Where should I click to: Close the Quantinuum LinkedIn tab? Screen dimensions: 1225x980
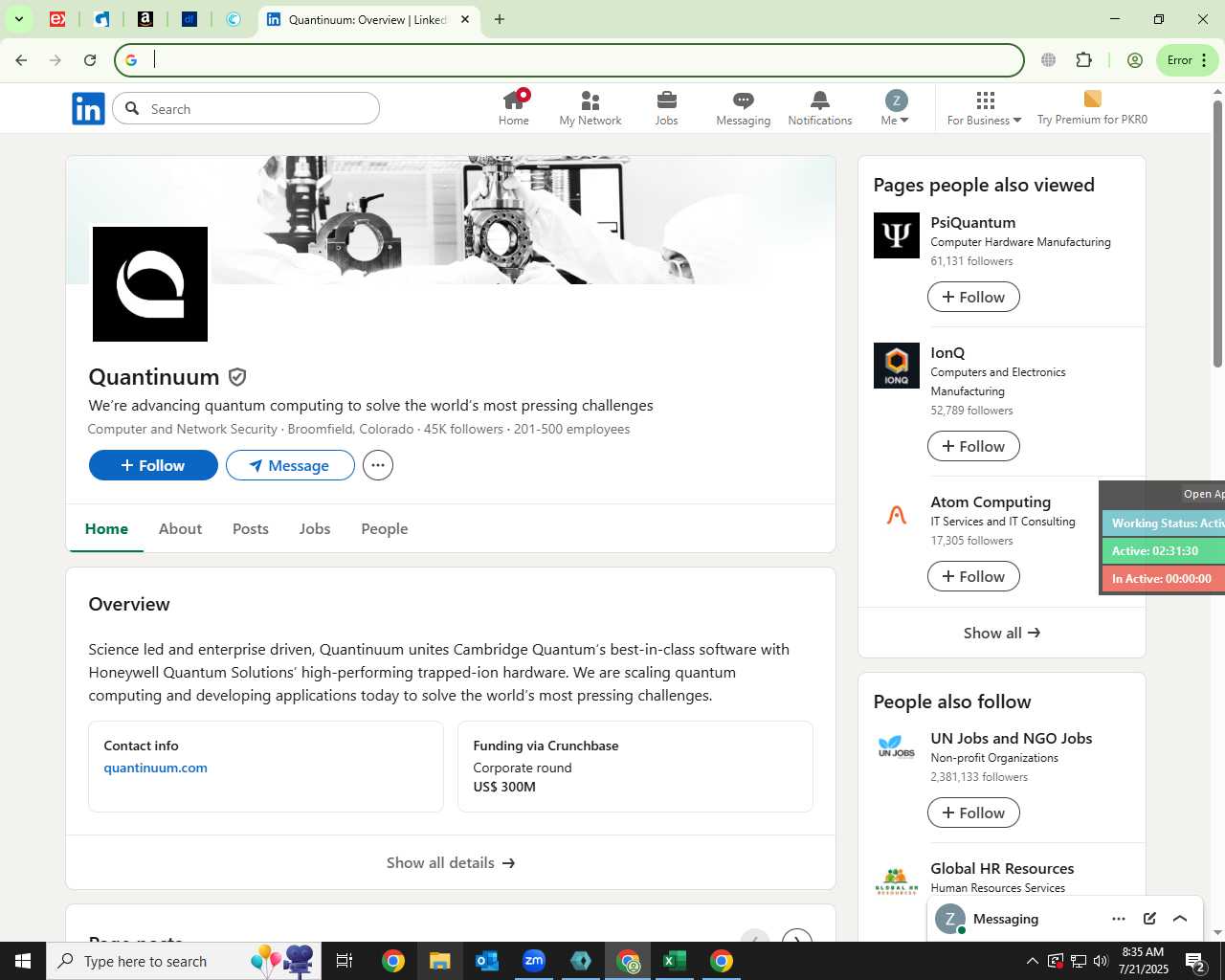pyautogui.click(x=465, y=19)
